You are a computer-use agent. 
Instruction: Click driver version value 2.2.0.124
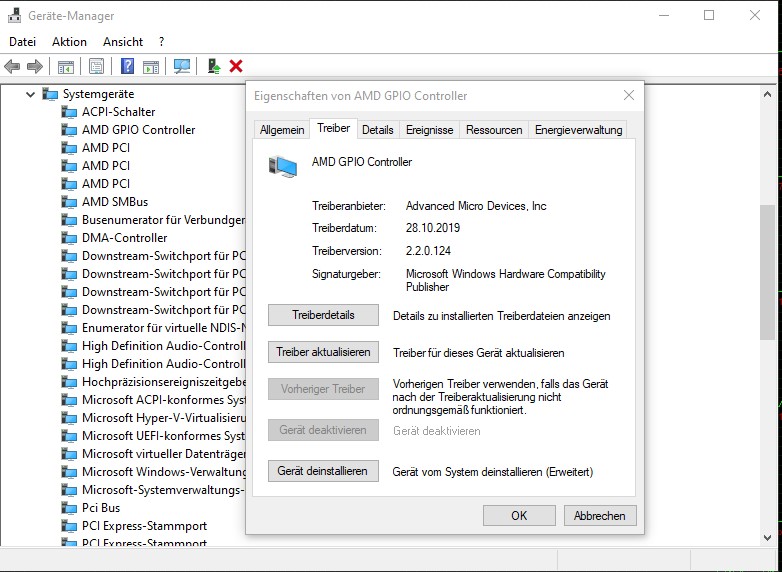(428, 251)
